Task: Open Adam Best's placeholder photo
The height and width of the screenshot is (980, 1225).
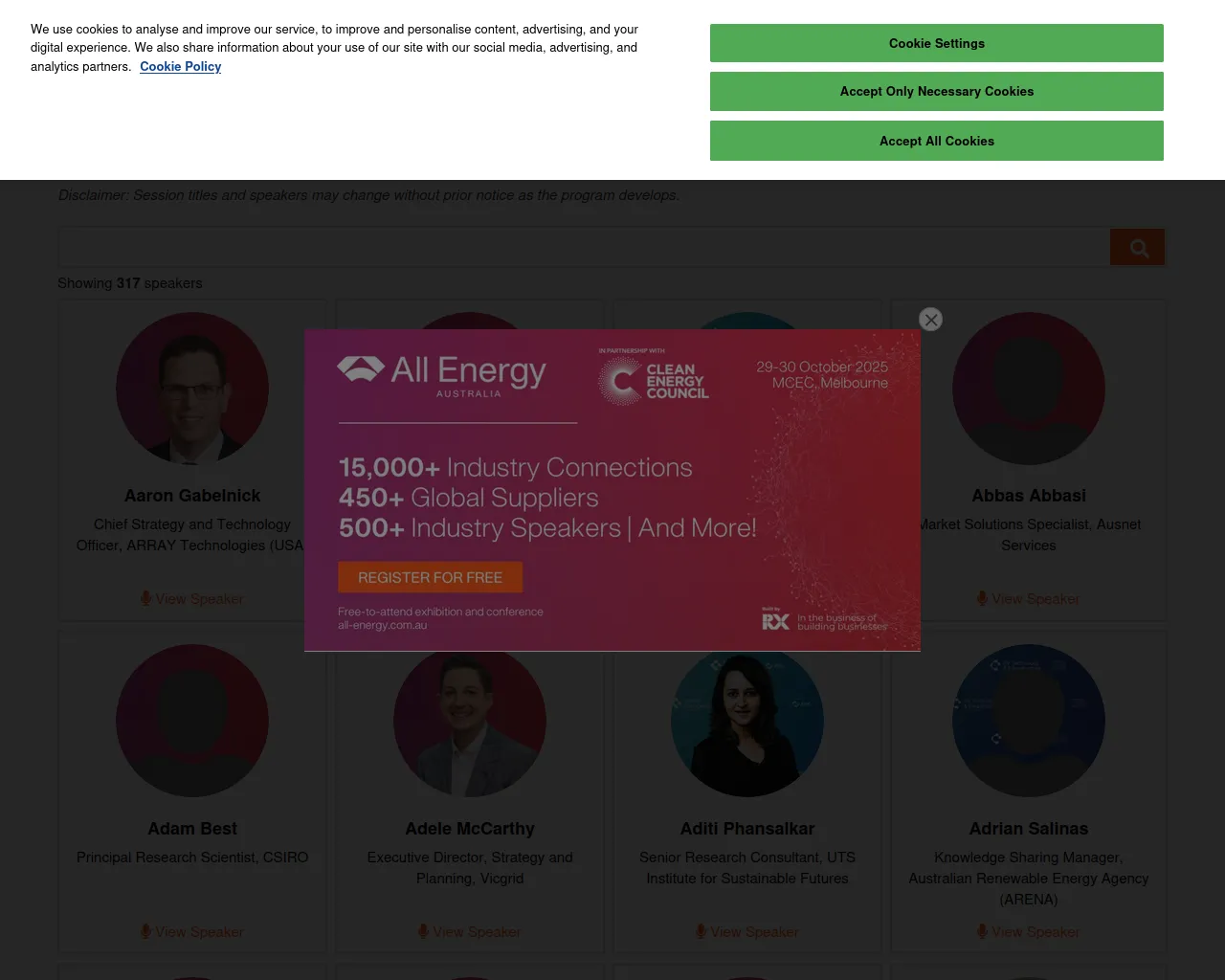Action: pos(192,721)
